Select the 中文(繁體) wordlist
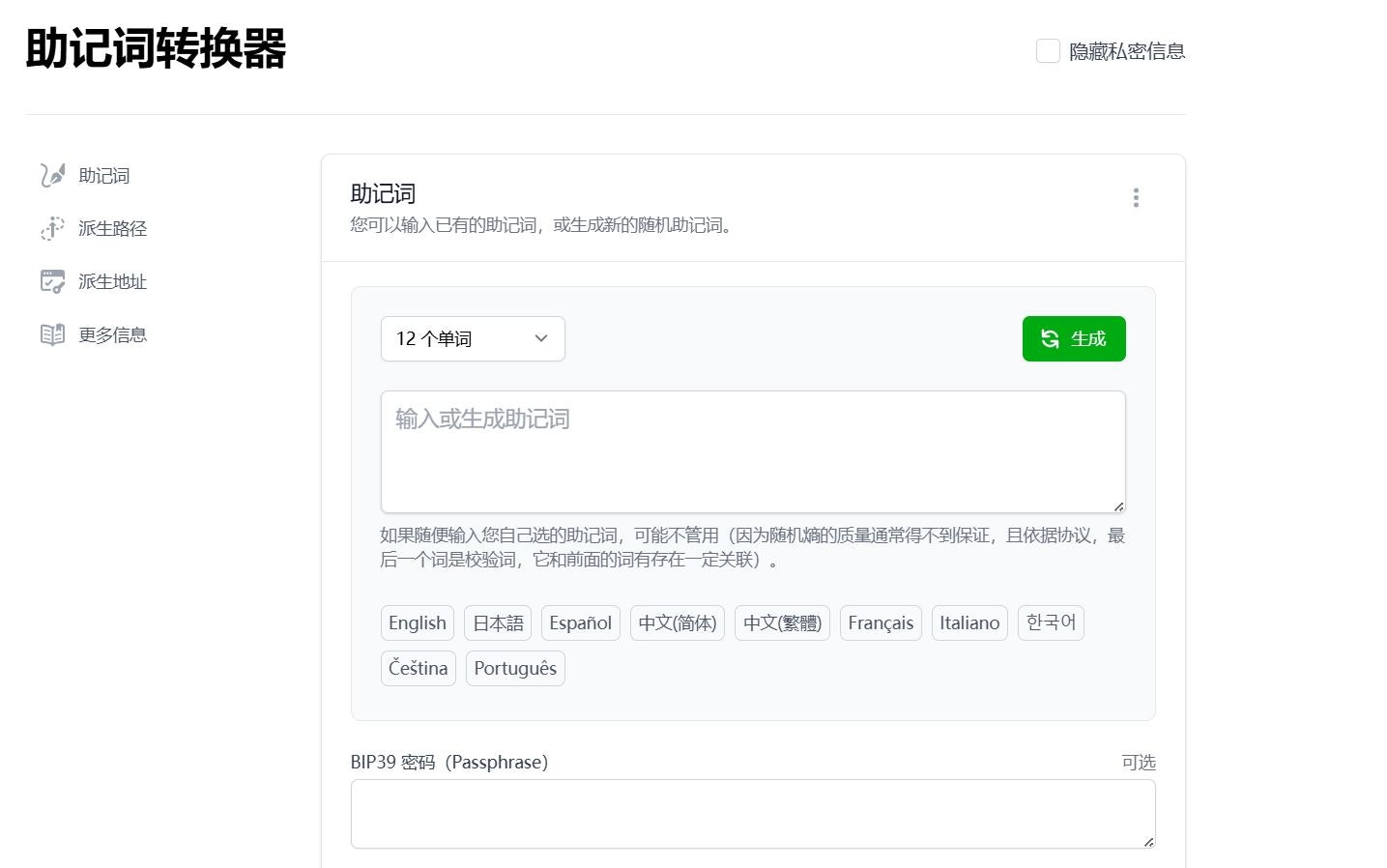Viewport: 1387px width, 868px height. 782,622
